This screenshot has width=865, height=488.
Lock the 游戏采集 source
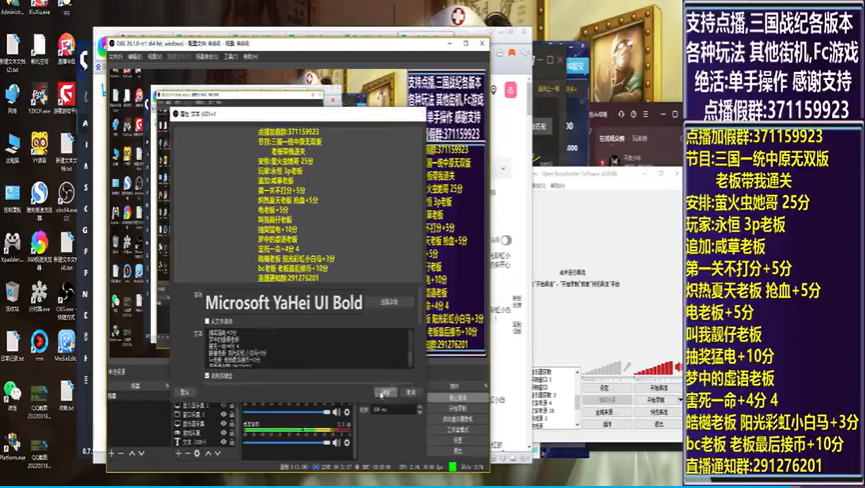(232, 433)
